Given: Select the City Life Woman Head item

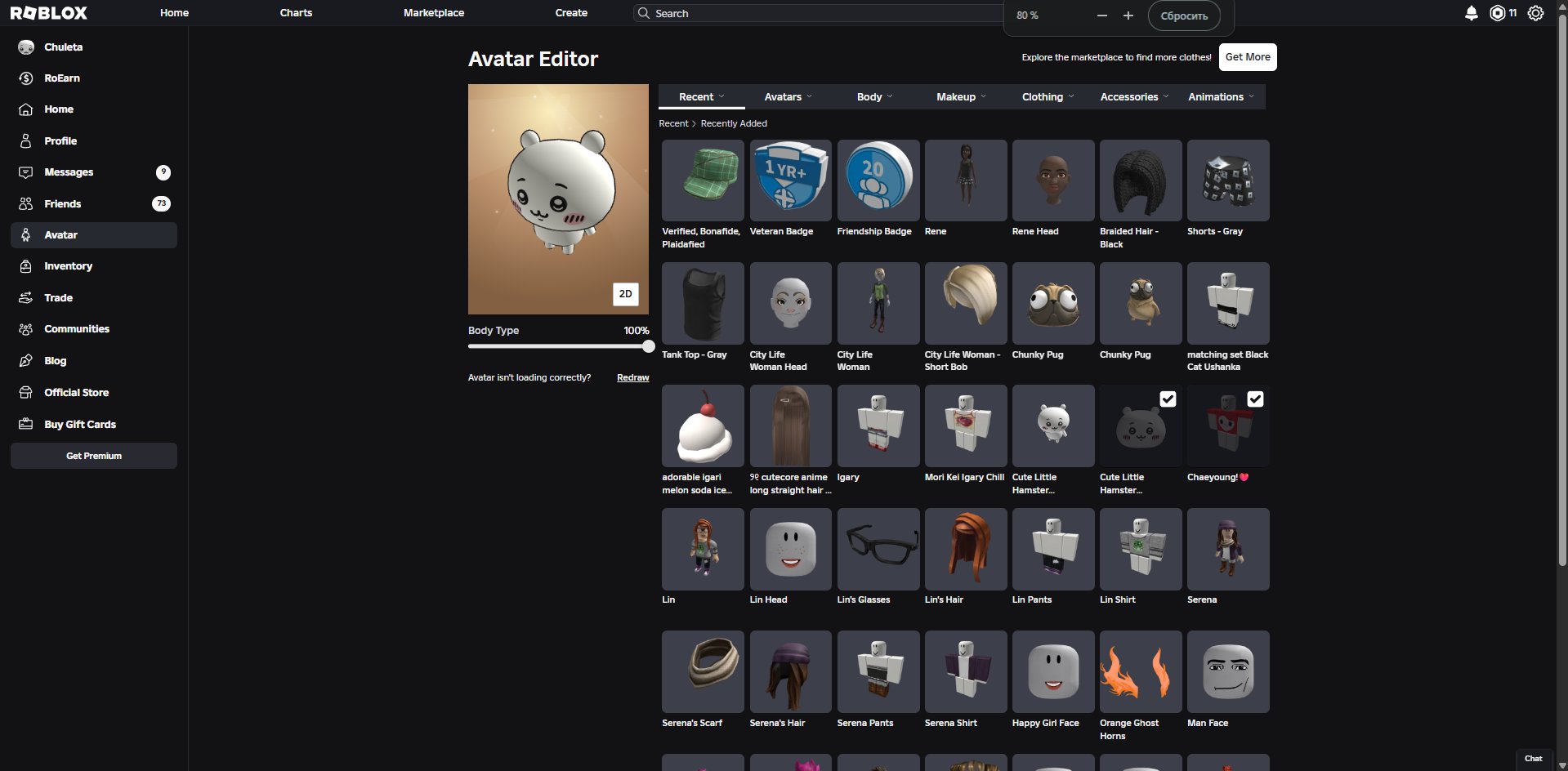Looking at the screenshot, I should click(790, 303).
